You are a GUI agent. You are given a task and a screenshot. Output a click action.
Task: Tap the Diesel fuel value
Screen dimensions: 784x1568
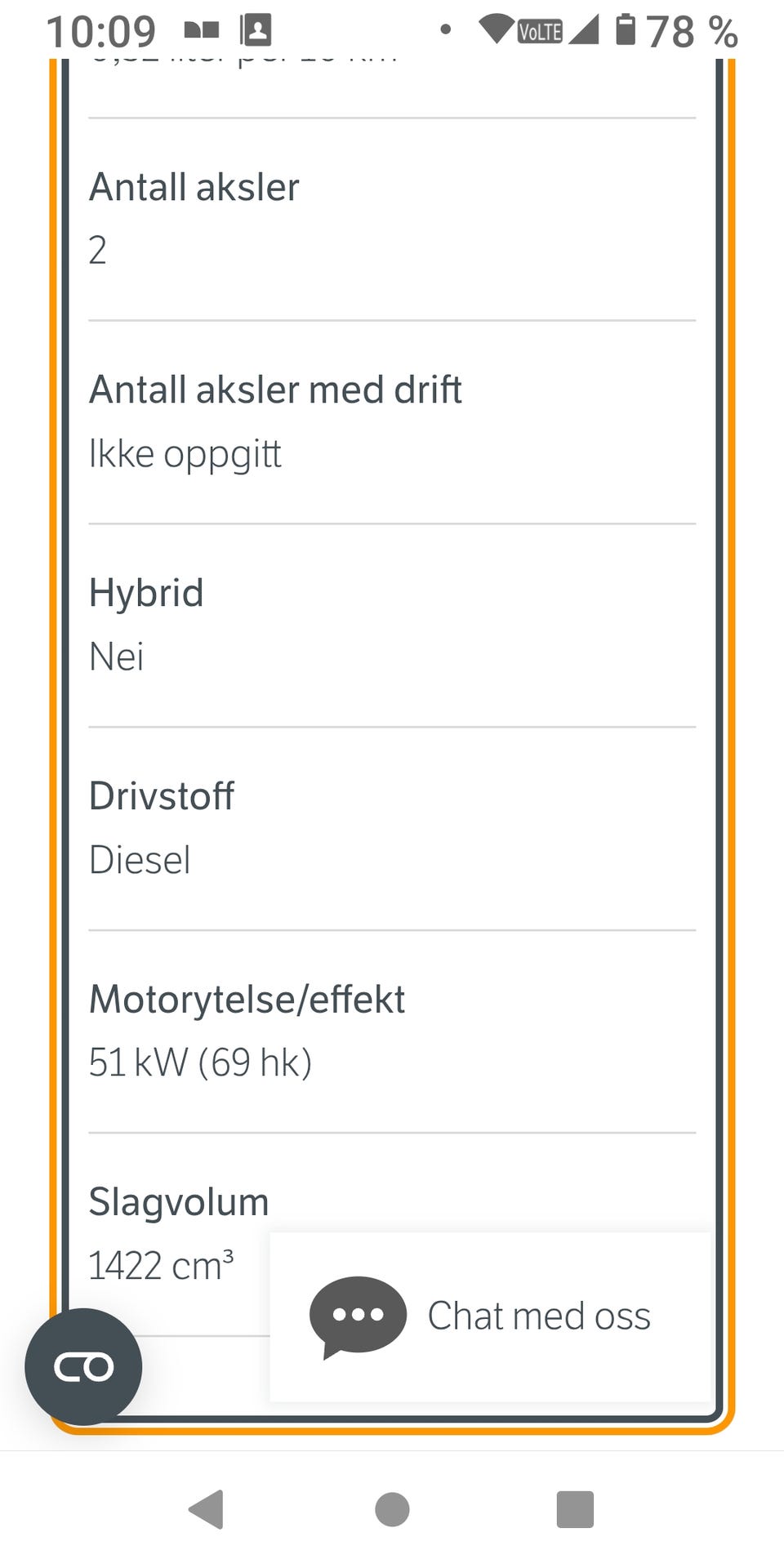click(x=140, y=860)
